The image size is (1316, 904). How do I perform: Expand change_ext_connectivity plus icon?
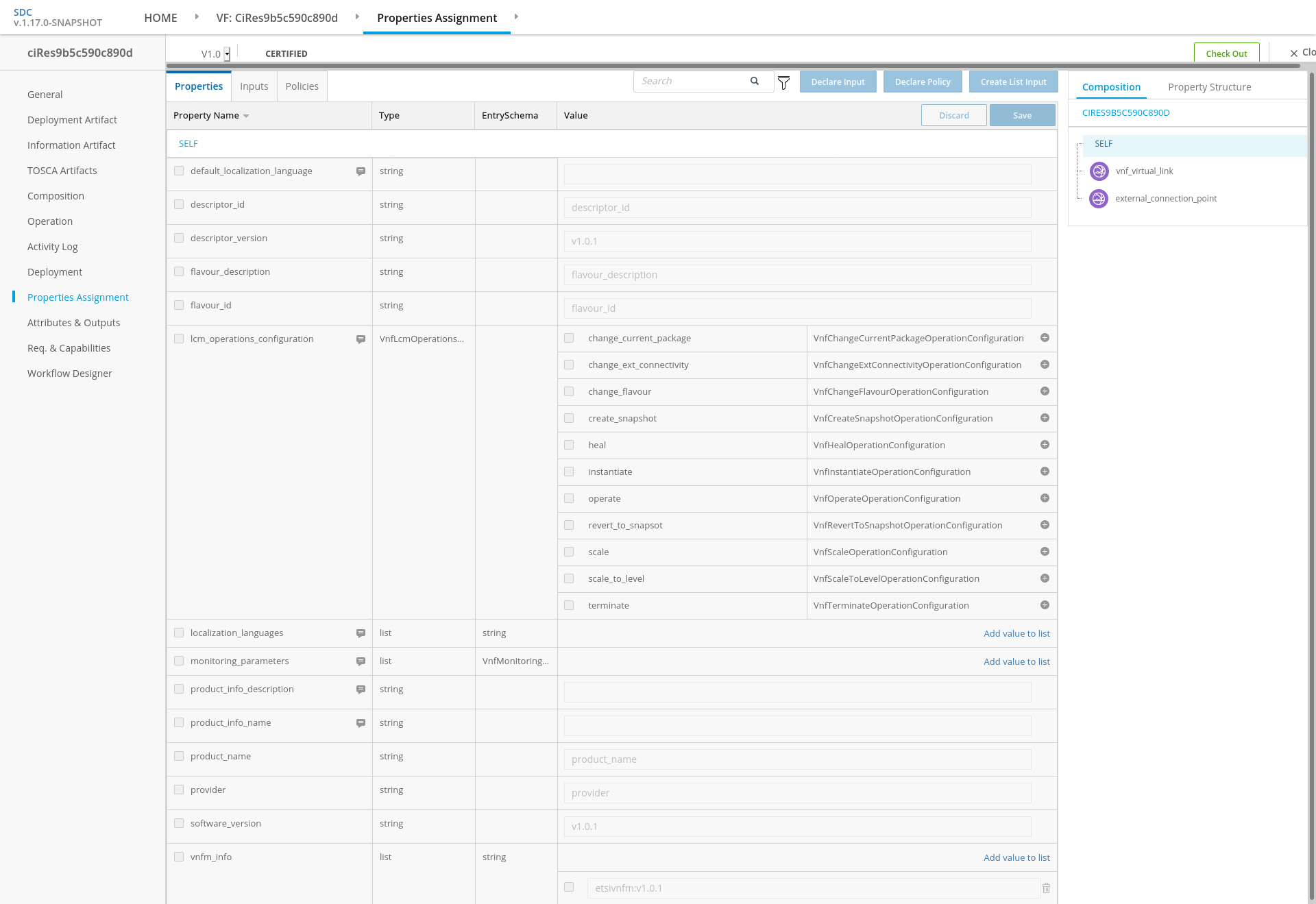click(1045, 365)
